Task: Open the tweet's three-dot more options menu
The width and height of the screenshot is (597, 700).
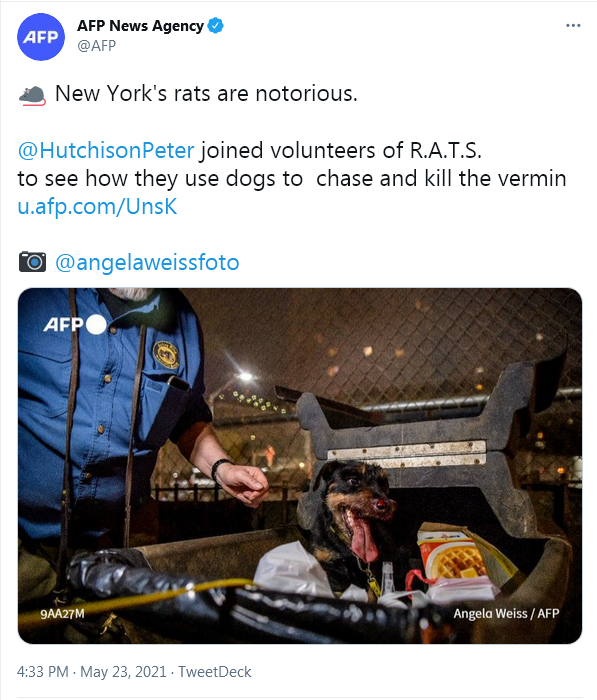Action: [x=573, y=26]
